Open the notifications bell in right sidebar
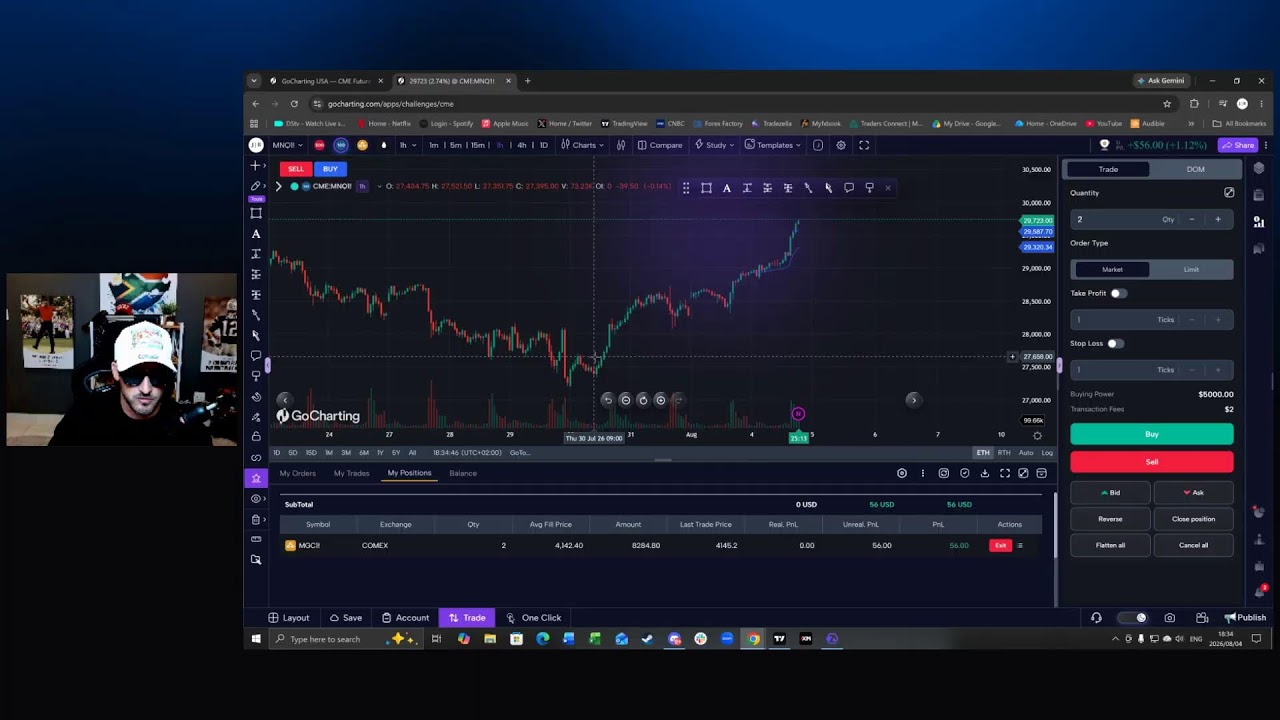Viewport: 1280px width, 720px height. tap(1260, 592)
